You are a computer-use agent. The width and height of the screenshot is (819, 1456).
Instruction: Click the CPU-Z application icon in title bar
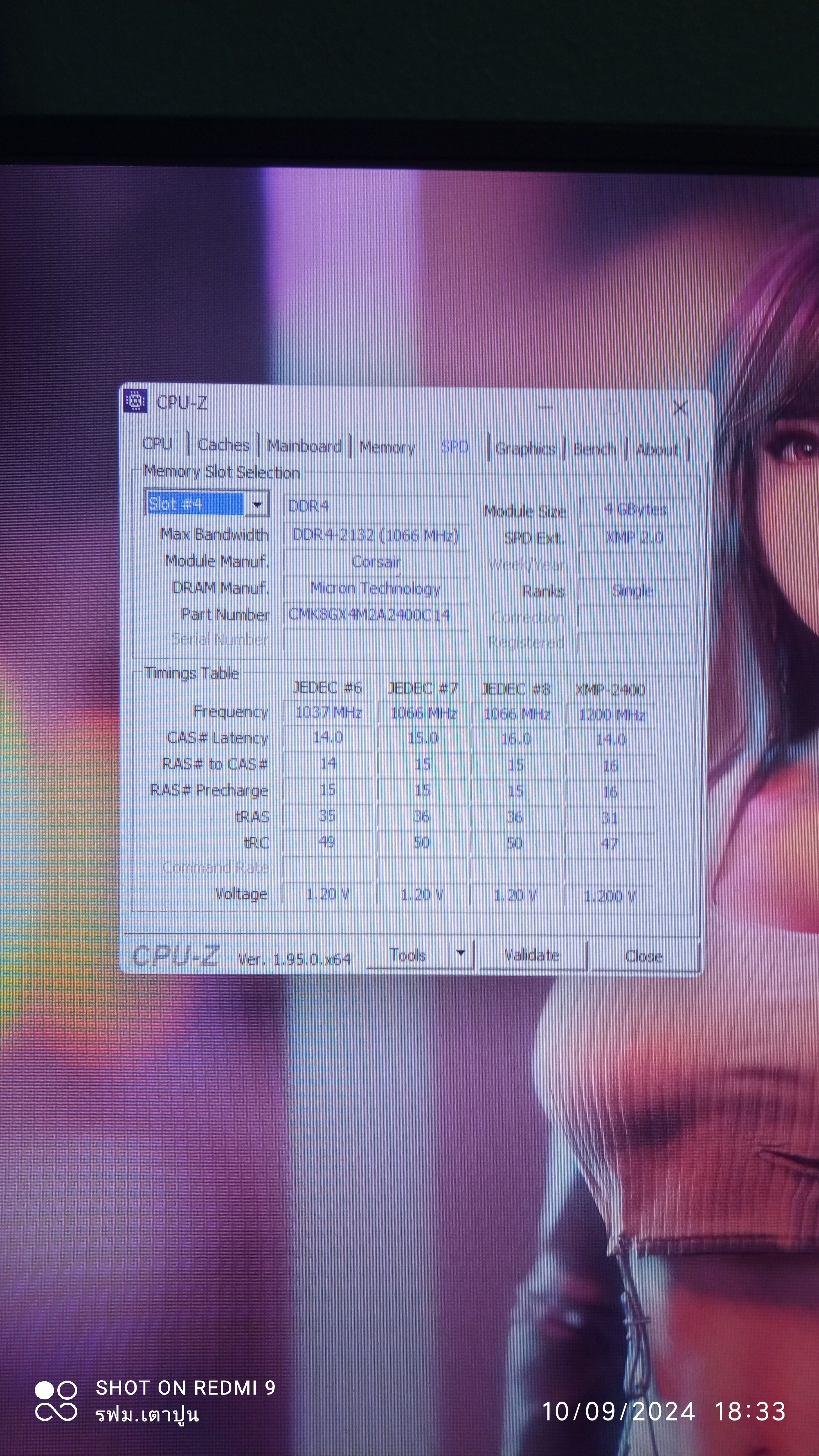(x=136, y=401)
